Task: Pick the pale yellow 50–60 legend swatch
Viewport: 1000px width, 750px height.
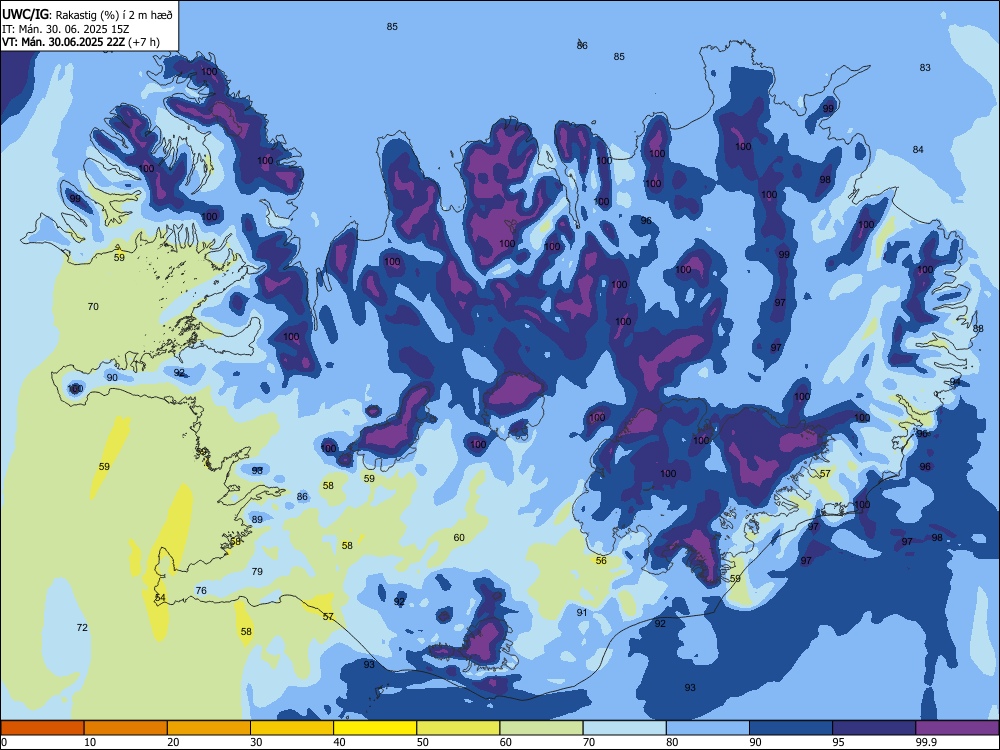Action: [x=458, y=728]
